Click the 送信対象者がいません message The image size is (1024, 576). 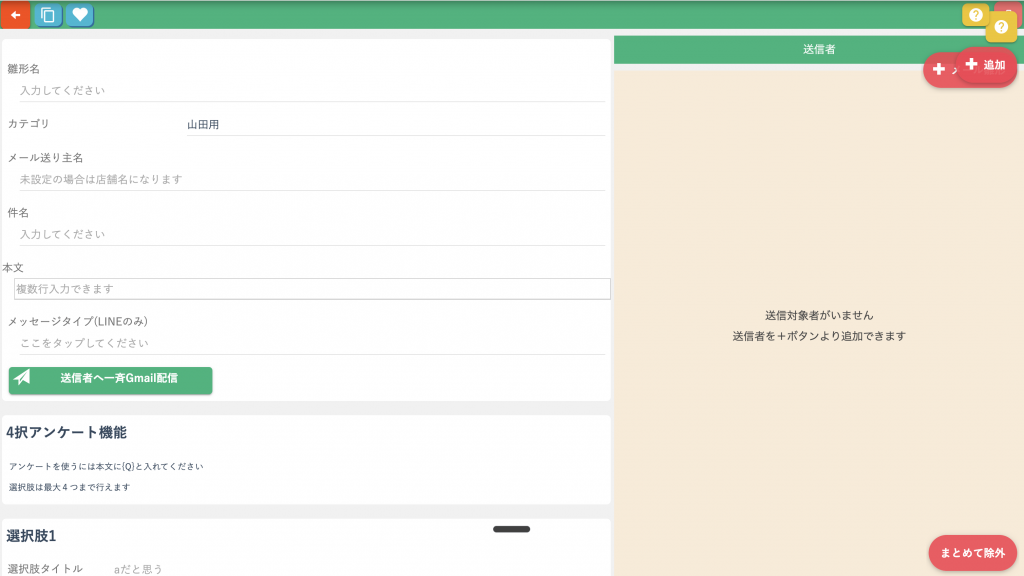(x=819, y=315)
